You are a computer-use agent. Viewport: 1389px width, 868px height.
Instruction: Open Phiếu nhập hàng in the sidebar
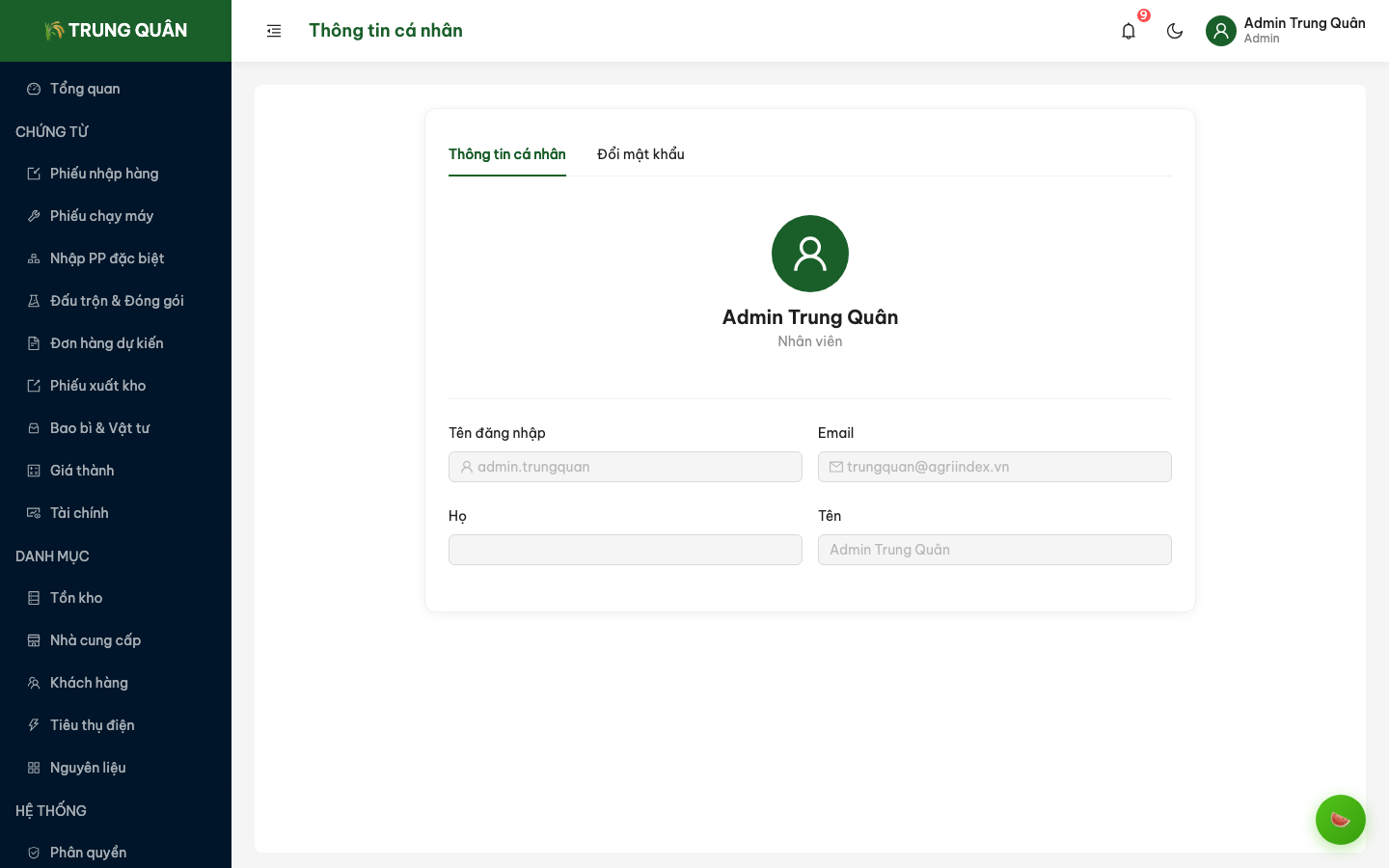[104, 174]
